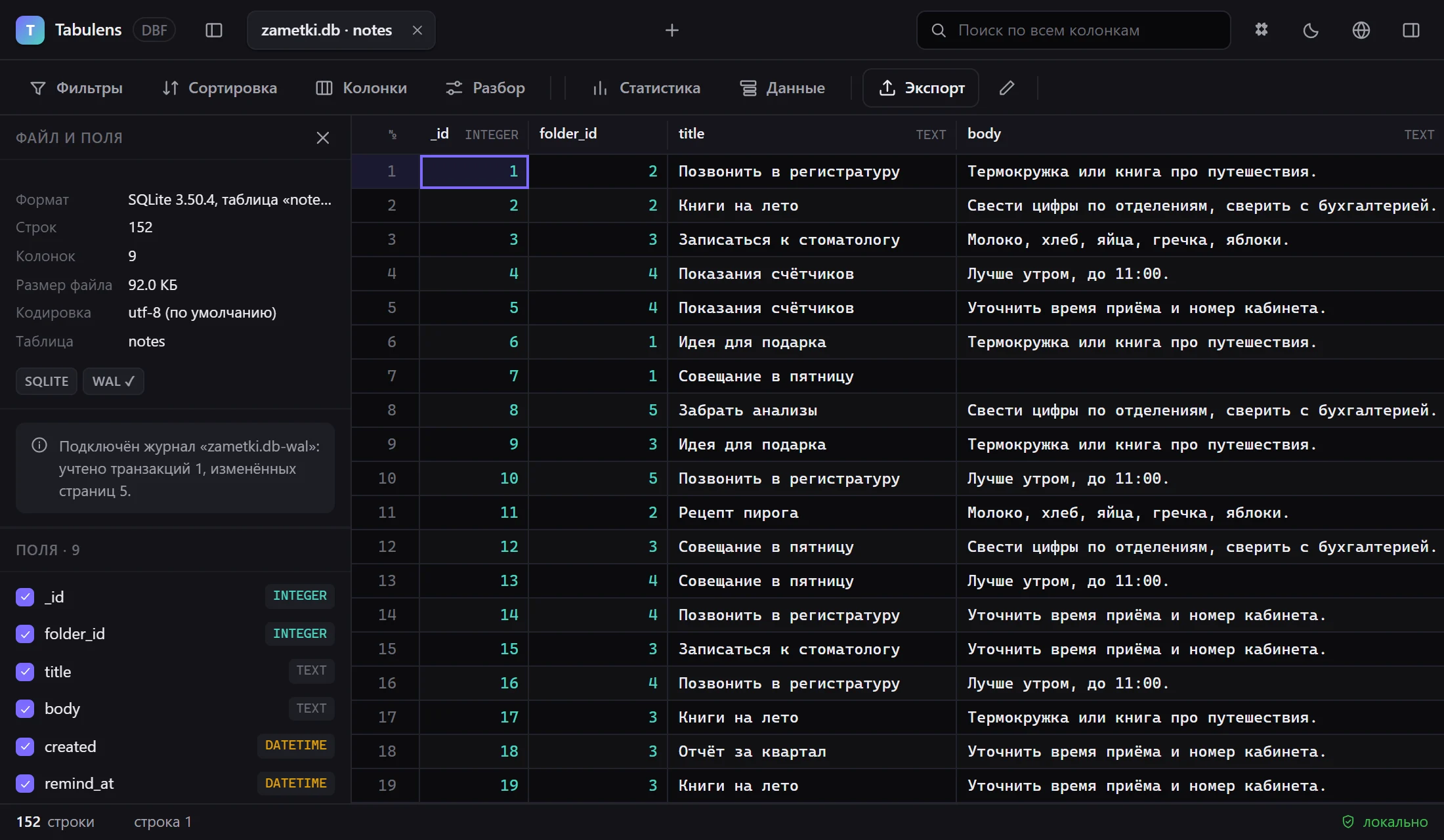Viewport: 1444px width, 840px height.
Task: Toggle the created field checkbox
Action: point(25,746)
